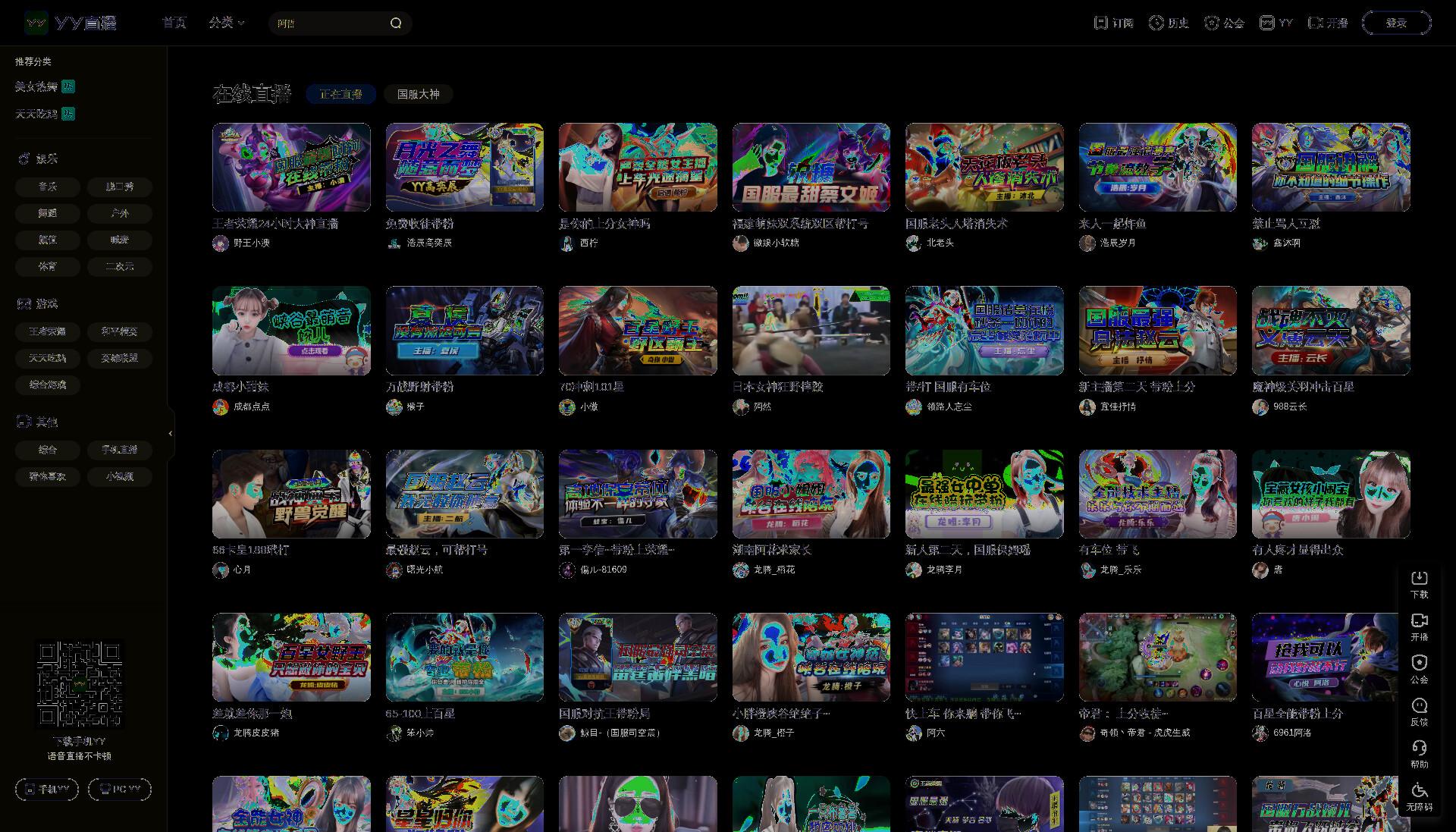
Task: Click the 无障碍 accessibility icon
Action: click(1419, 790)
